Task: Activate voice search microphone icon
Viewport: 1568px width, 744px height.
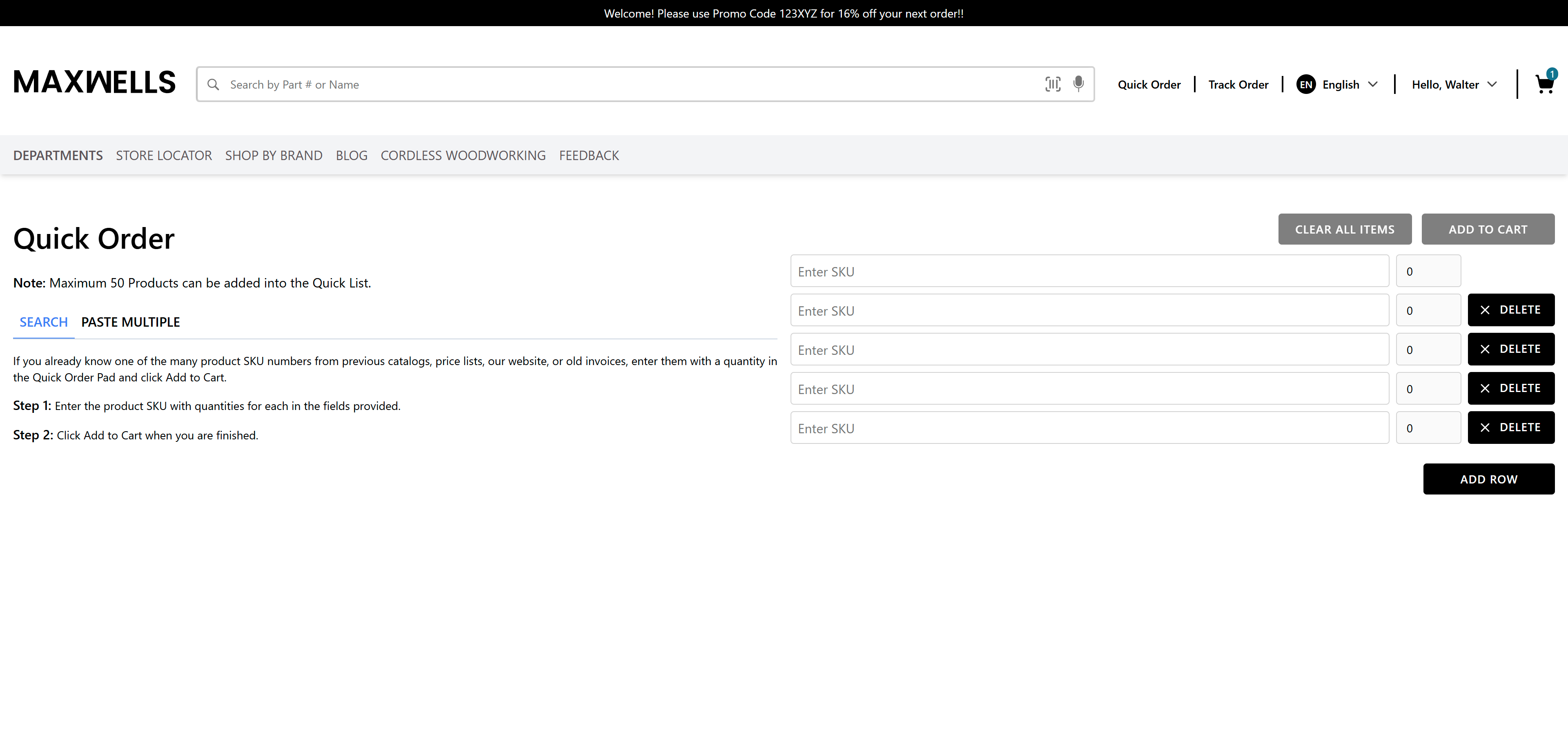Action: tap(1078, 83)
